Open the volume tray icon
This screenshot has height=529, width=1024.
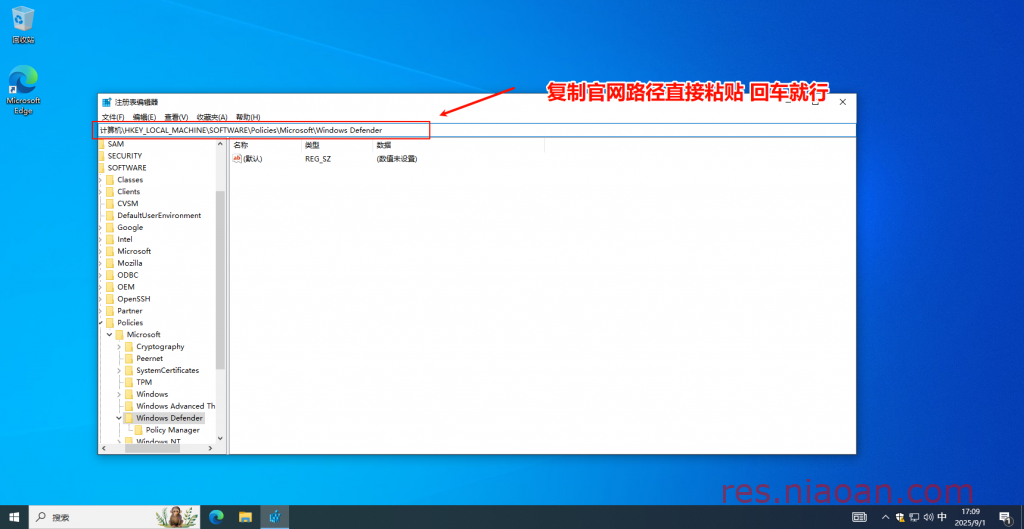point(928,517)
